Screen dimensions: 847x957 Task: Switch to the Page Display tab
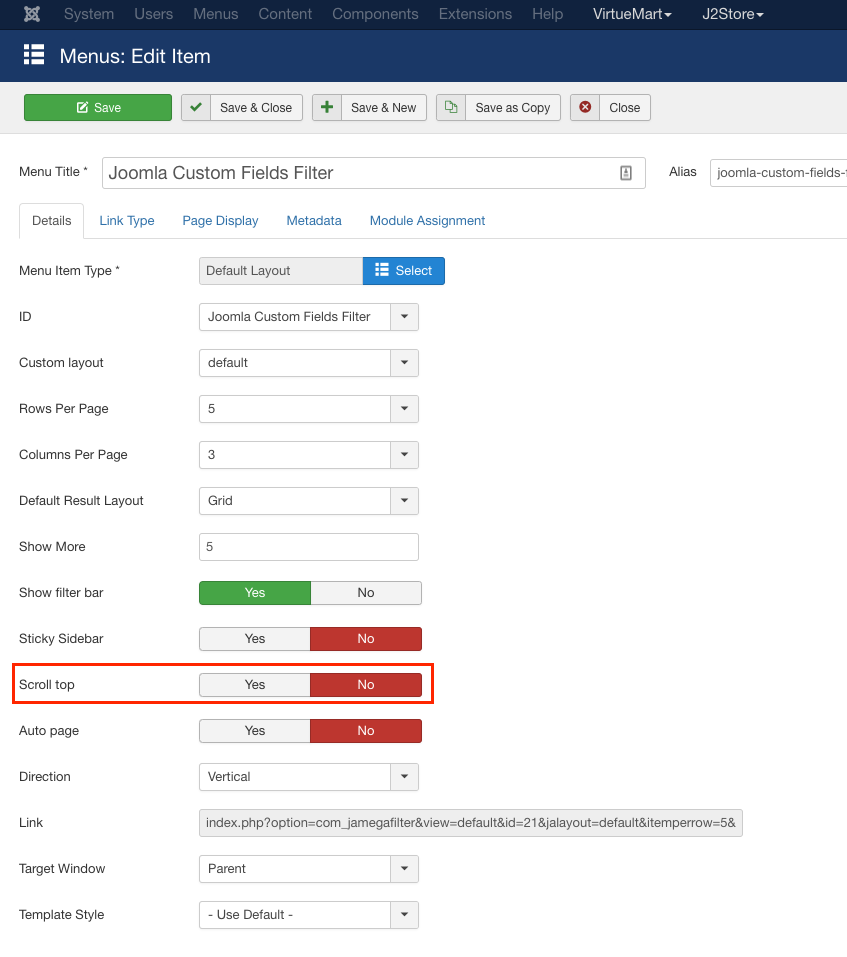(220, 221)
